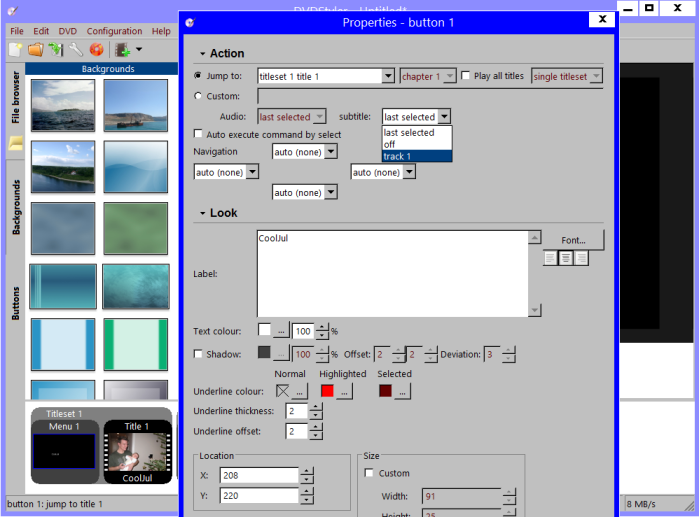699x517 pixels.
Task: Click the Burn DVD toolbar icon
Action: click(x=96, y=49)
